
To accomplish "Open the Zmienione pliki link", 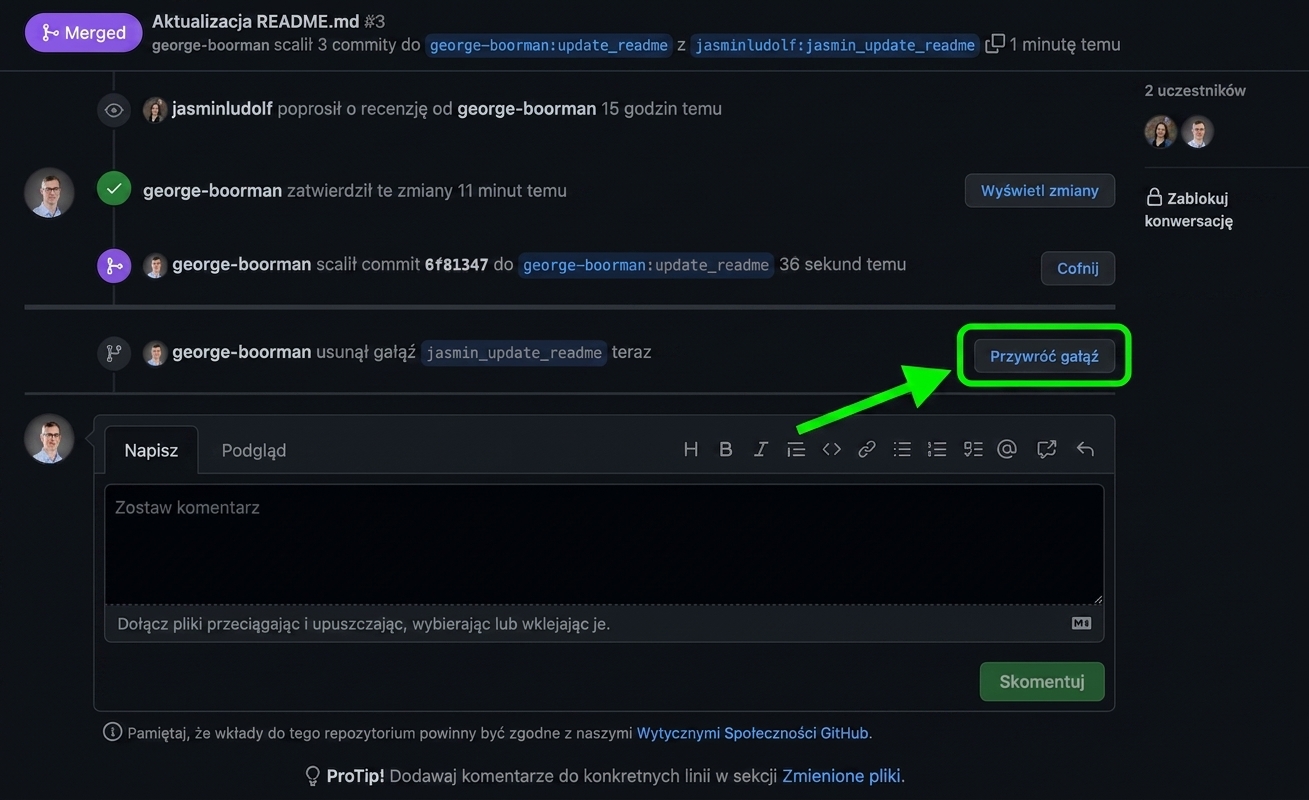I will [842, 776].
